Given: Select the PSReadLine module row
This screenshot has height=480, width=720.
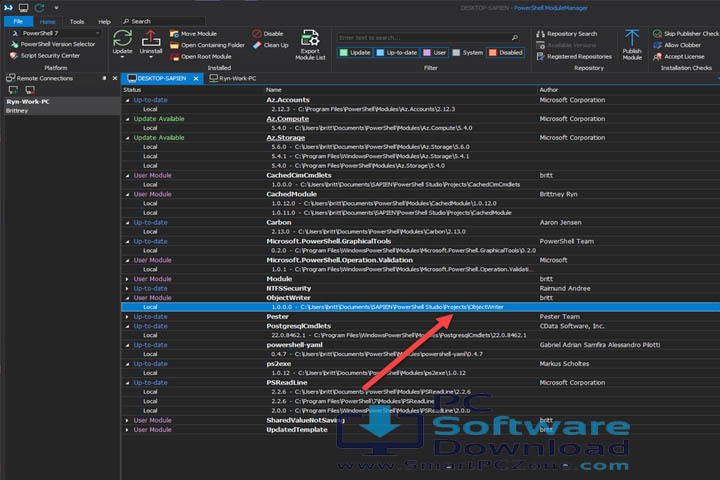Looking at the screenshot, I should (420, 383).
